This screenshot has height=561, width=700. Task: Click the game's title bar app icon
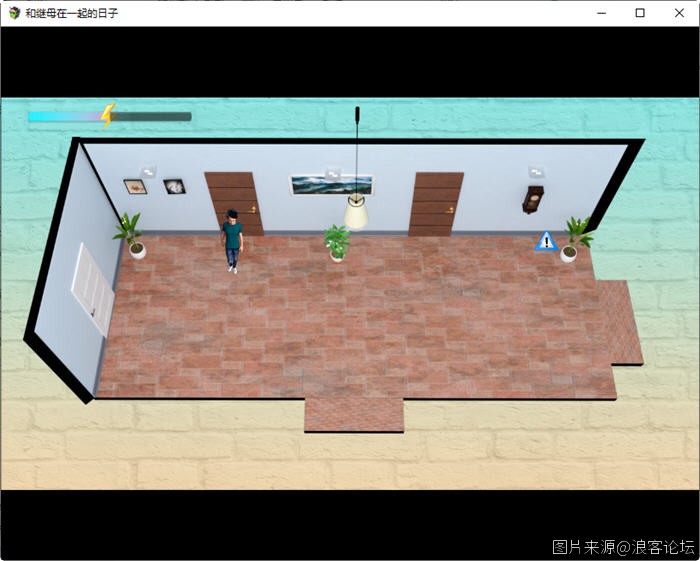pyautogui.click(x=14, y=13)
